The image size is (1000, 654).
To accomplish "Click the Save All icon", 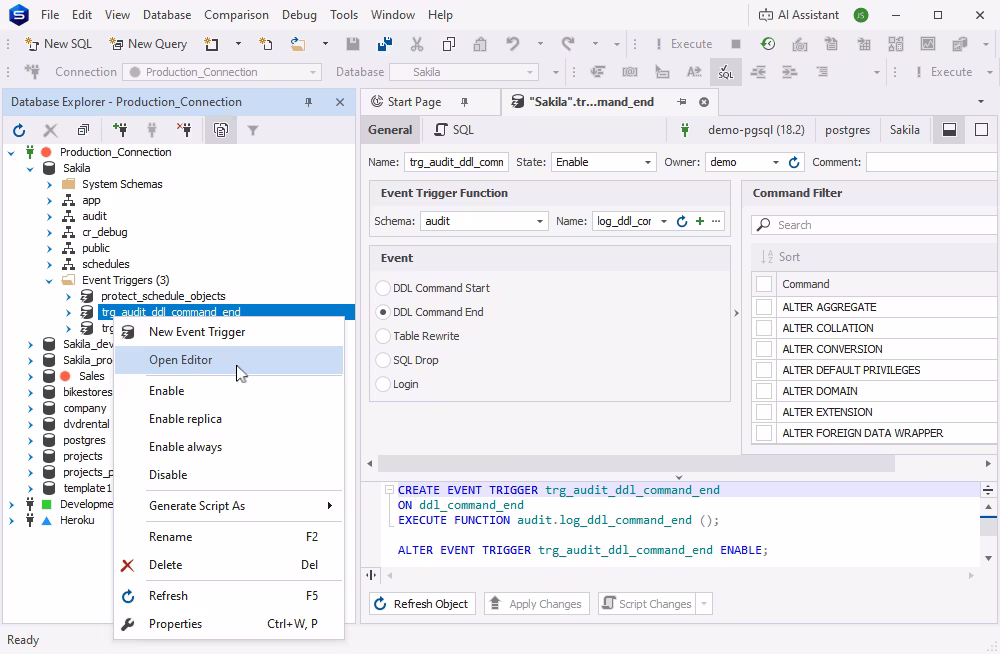I will point(385,44).
